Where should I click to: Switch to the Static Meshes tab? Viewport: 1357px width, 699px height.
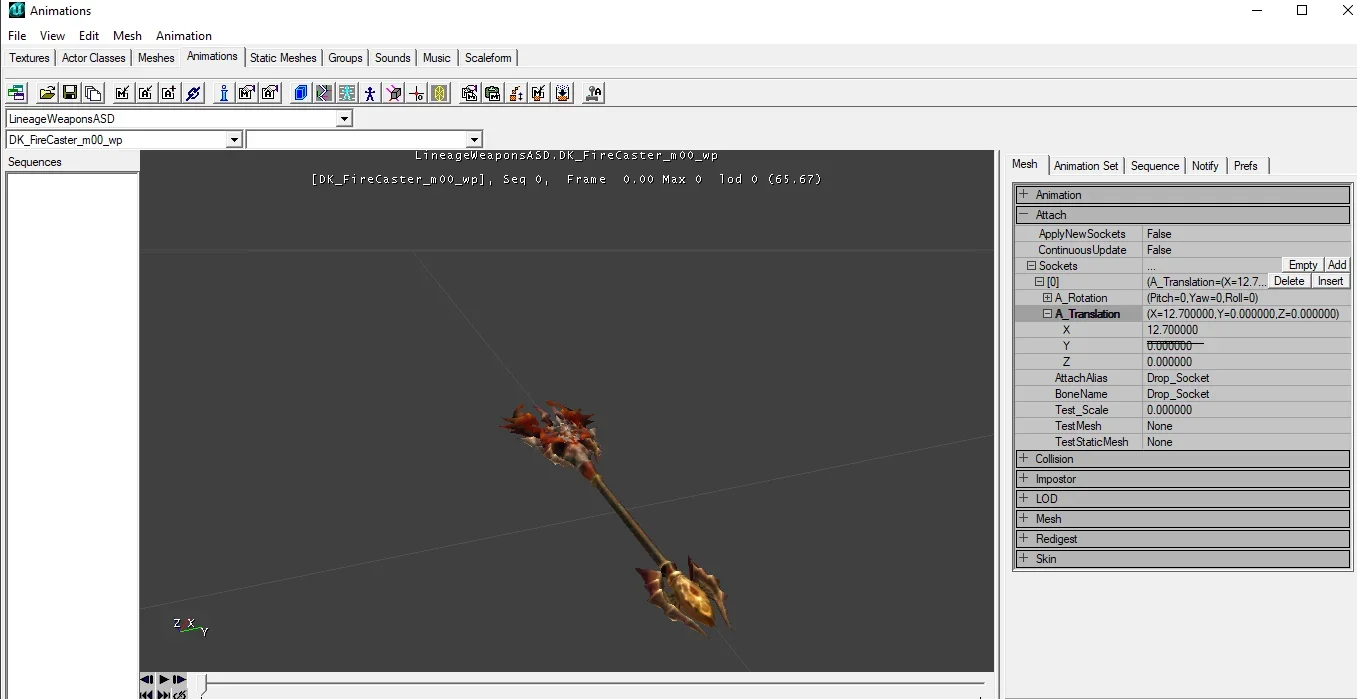(x=283, y=58)
